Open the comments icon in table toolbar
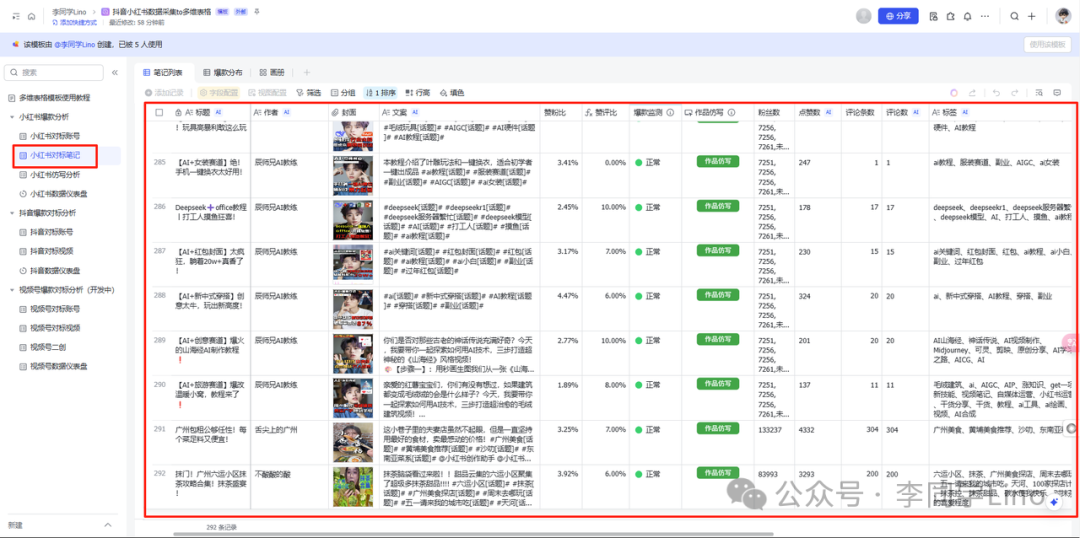Image resolution: width=1080 pixels, height=538 pixels. pyautogui.click(x=1057, y=92)
